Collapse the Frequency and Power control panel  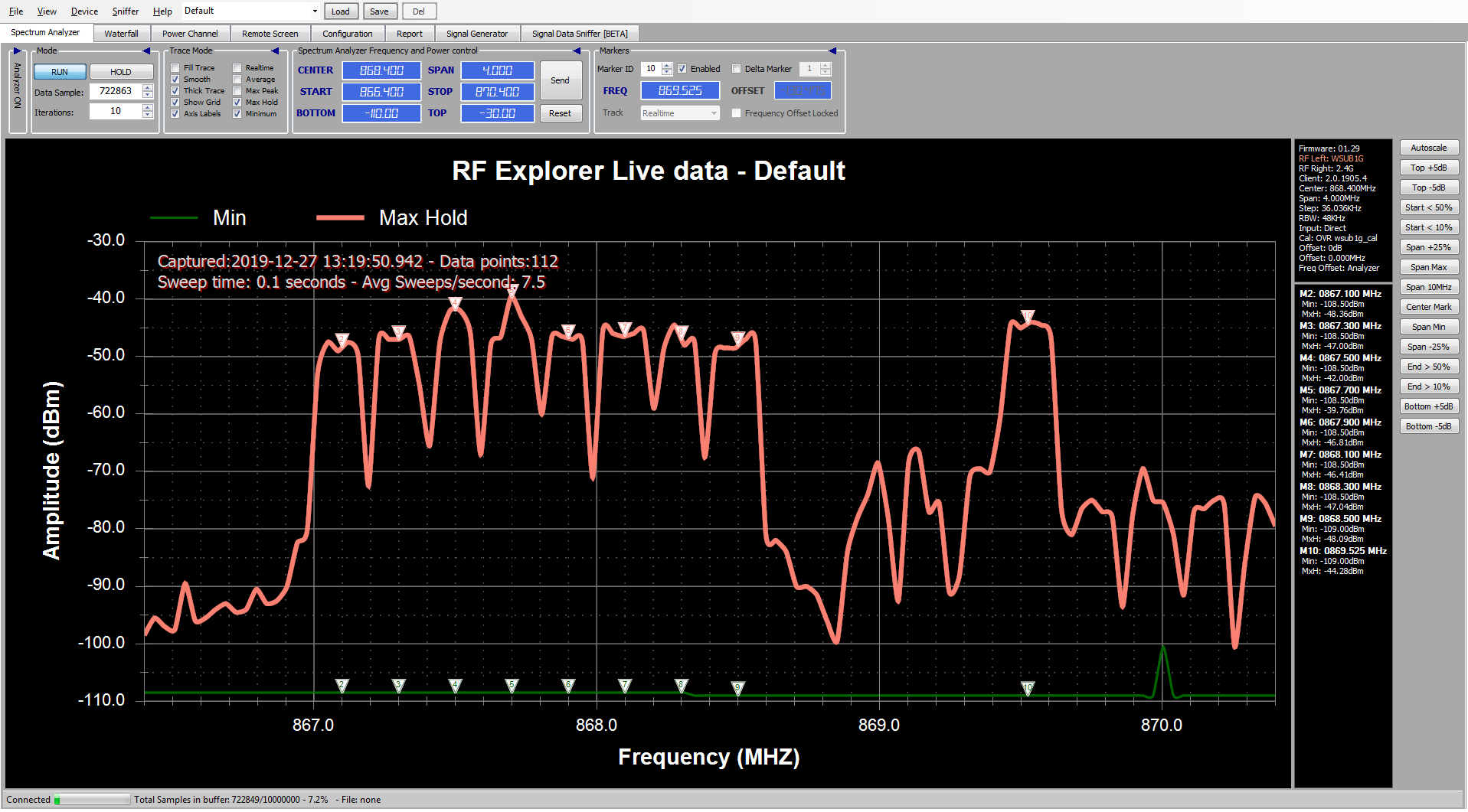point(577,51)
